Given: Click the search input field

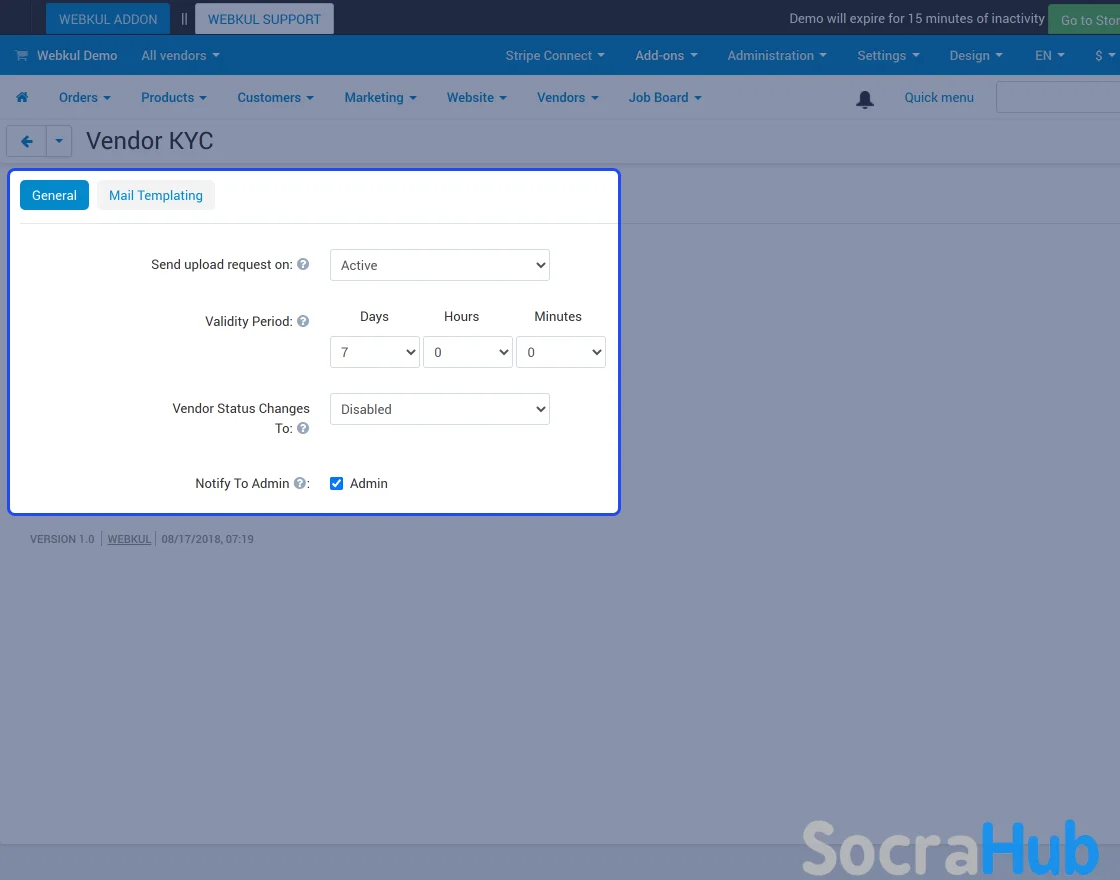Looking at the screenshot, I should (1057, 98).
